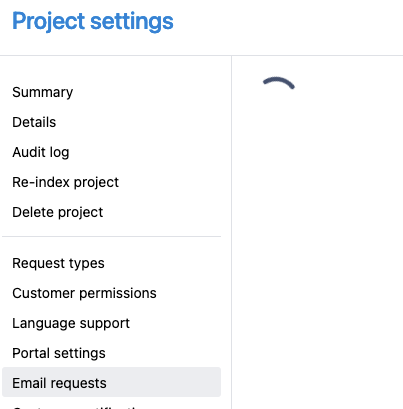
Task: Open Request types settings
Action: (58, 263)
